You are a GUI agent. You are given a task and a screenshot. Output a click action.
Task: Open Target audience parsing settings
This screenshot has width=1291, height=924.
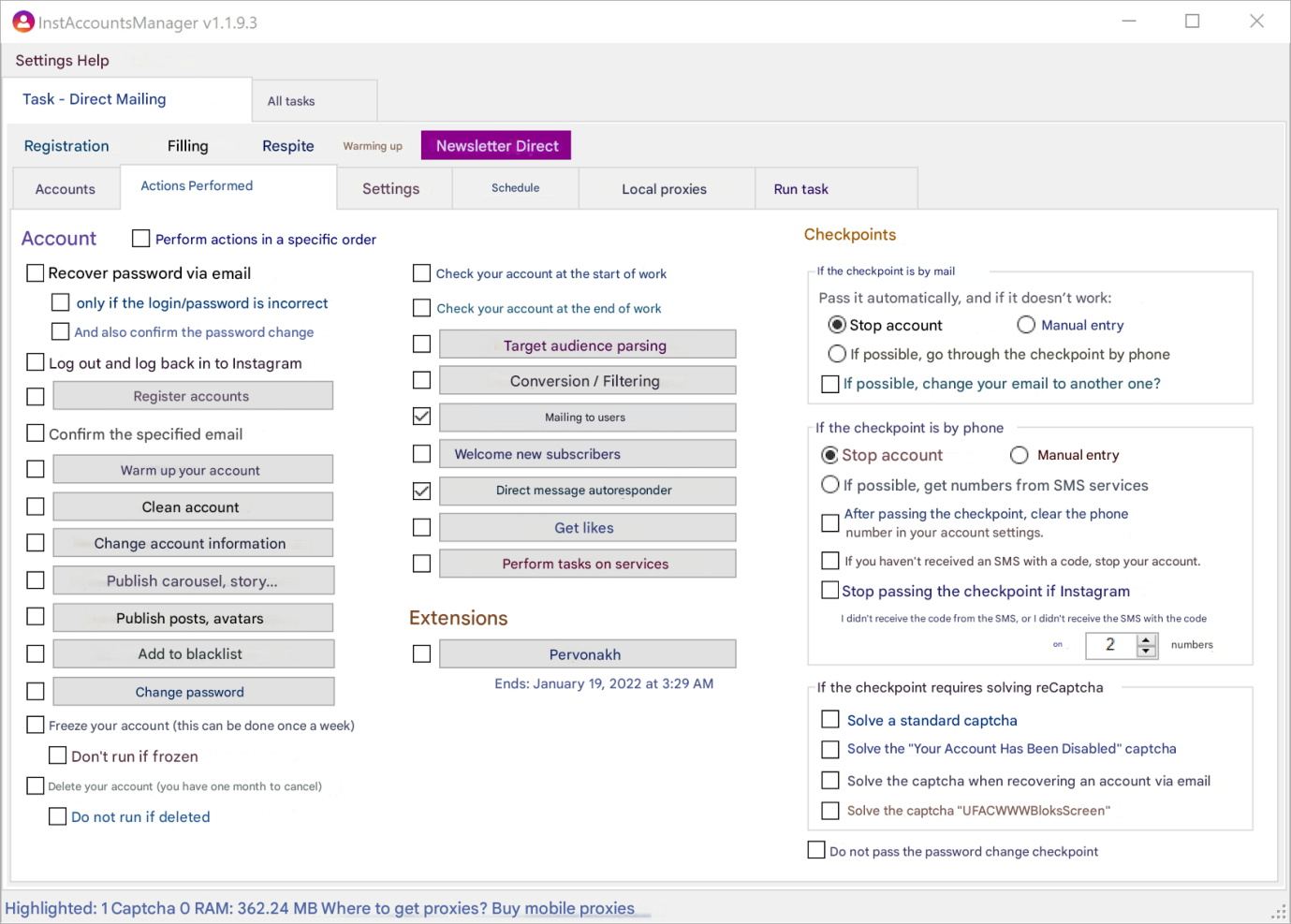click(586, 345)
